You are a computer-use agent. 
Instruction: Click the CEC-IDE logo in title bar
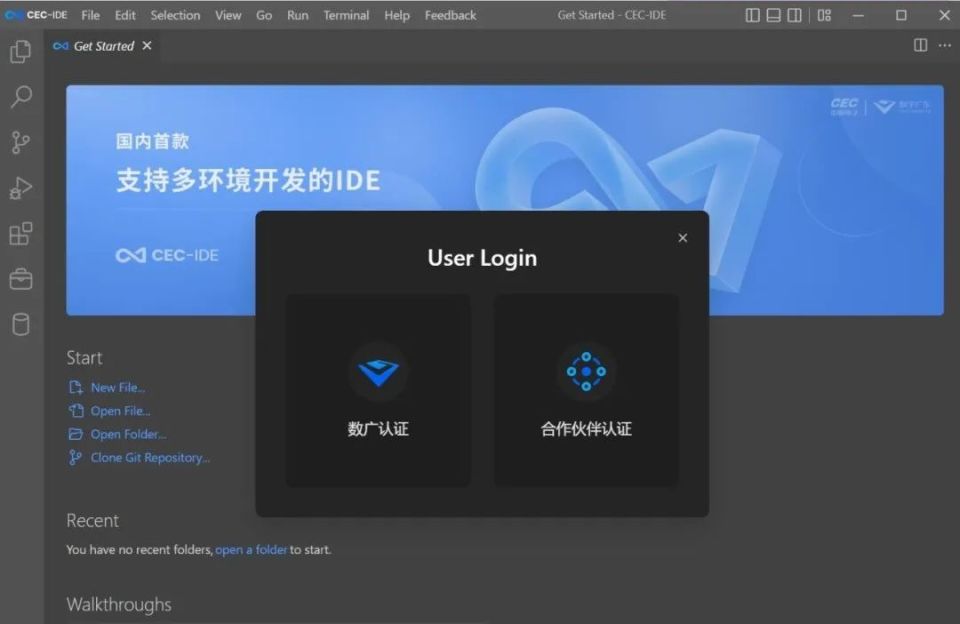coord(36,15)
